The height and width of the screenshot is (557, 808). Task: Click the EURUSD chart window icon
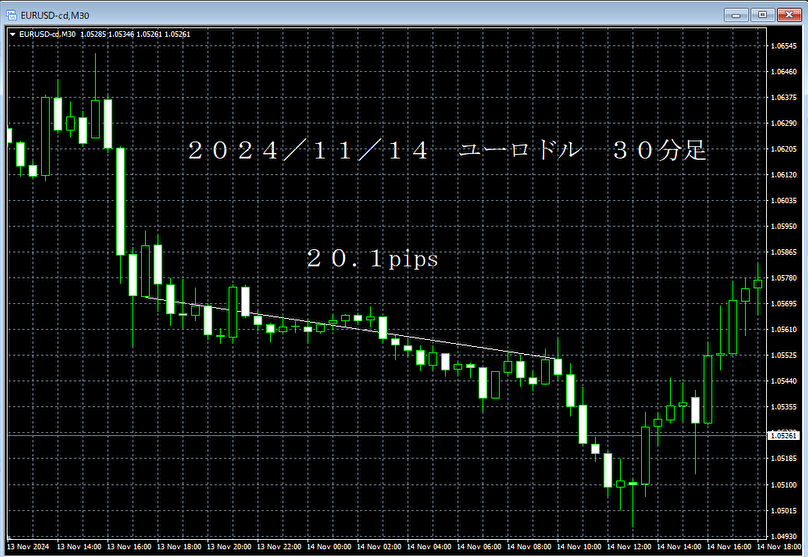click(11, 15)
